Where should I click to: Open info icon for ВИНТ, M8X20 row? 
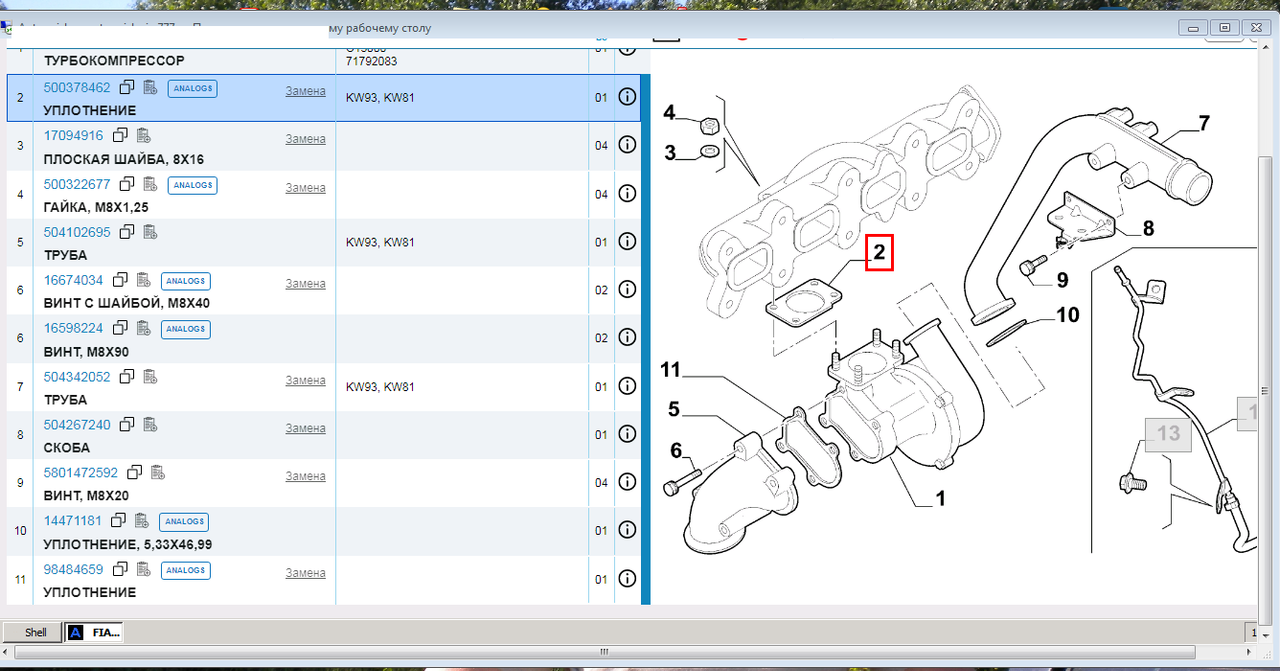[627, 482]
